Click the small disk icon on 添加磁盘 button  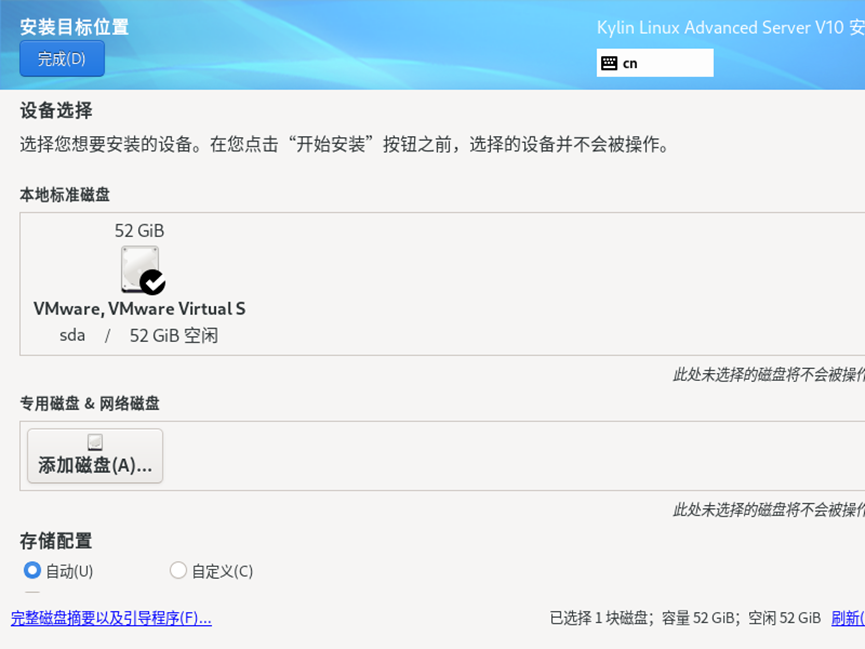95,442
